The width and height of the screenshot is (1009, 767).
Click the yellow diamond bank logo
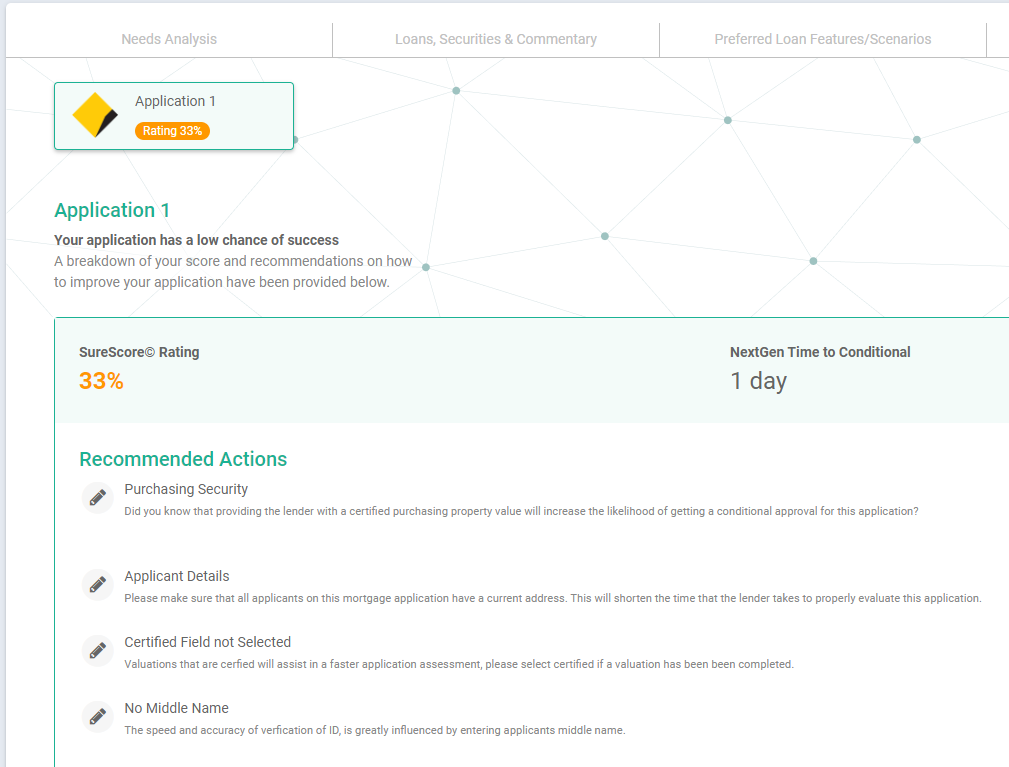tap(96, 116)
